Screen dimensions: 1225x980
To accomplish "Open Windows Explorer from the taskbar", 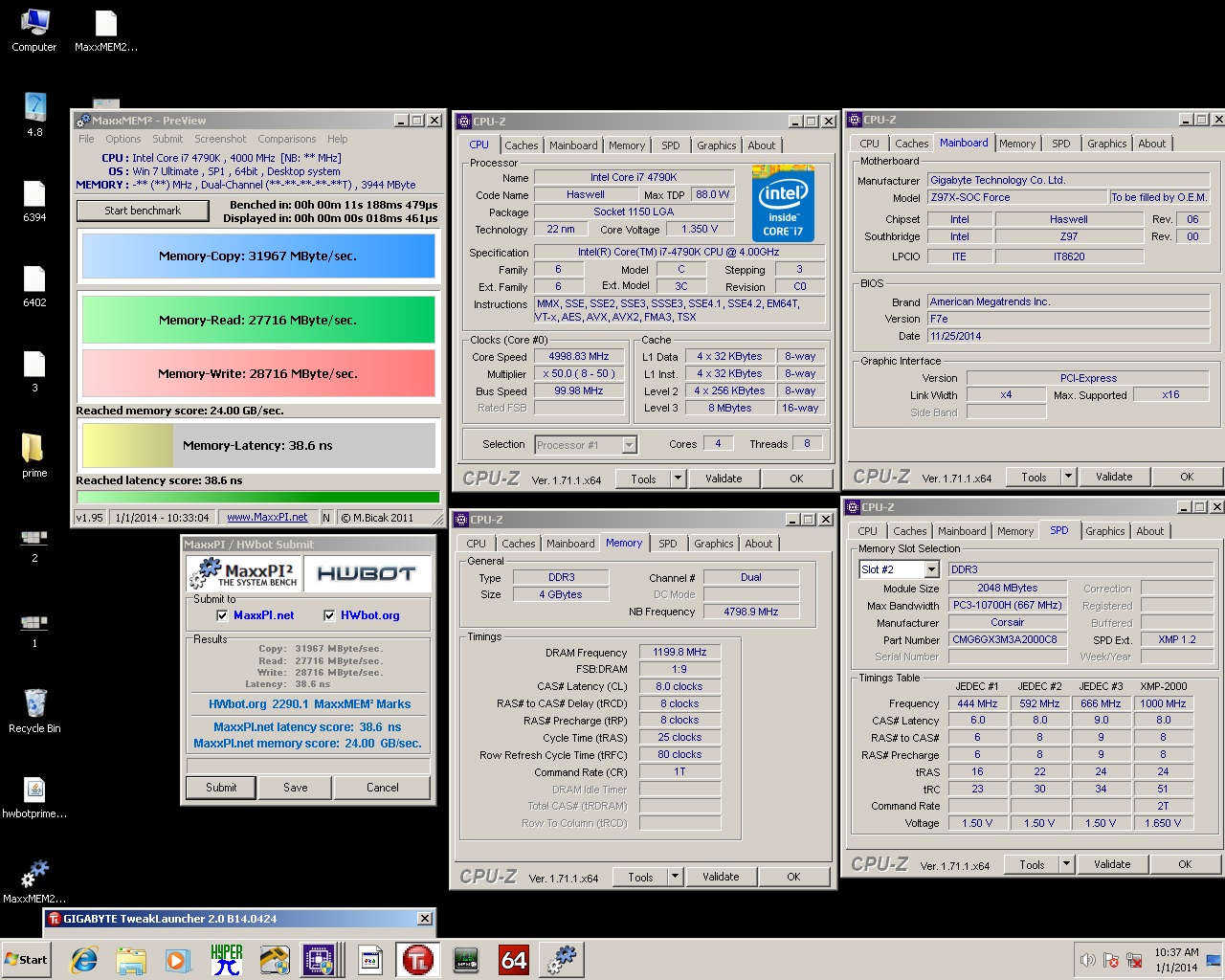I will coord(131,960).
